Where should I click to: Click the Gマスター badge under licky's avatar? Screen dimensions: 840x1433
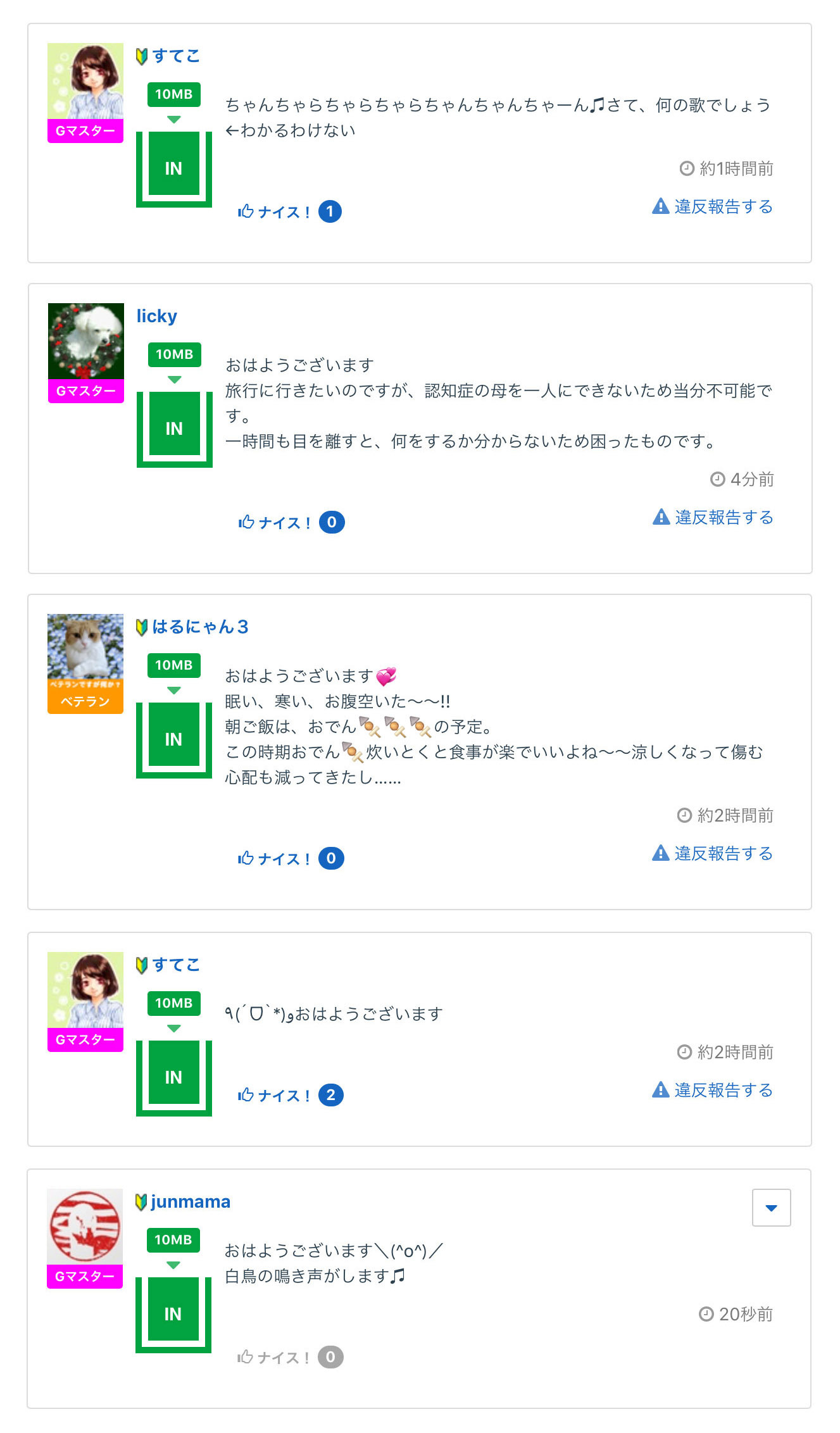(x=86, y=391)
